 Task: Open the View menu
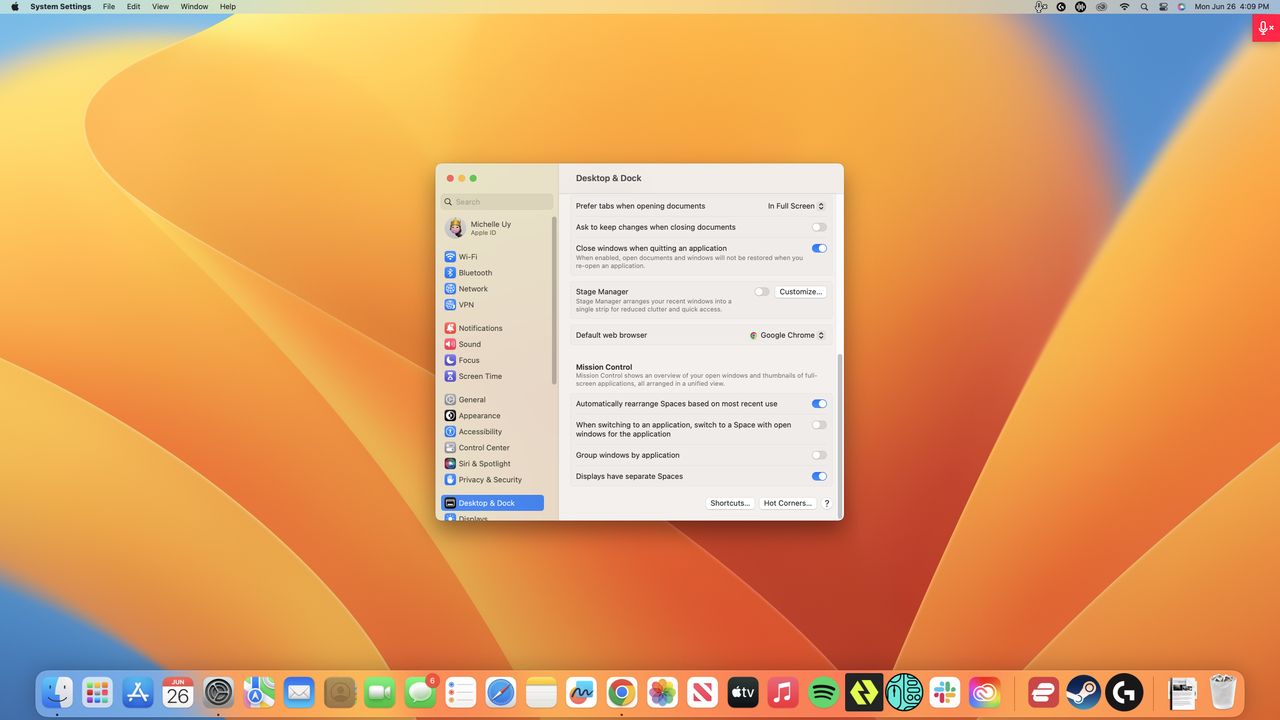[160, 7]
